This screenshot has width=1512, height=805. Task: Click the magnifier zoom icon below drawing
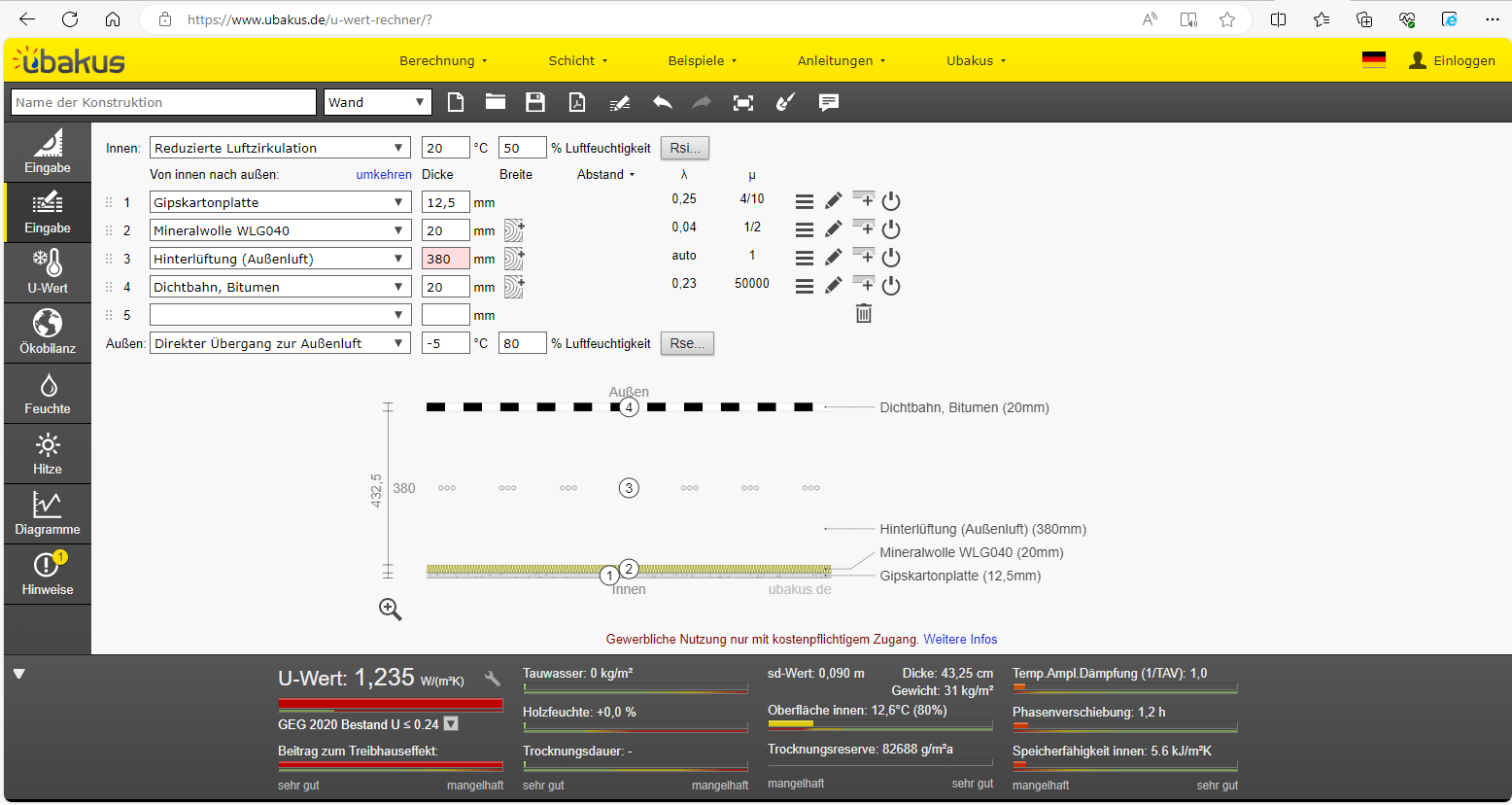tap(390, 609)
